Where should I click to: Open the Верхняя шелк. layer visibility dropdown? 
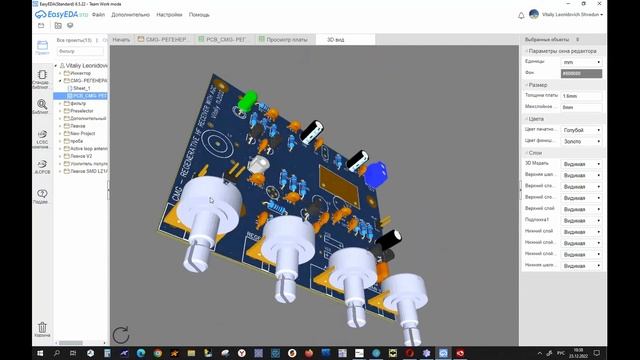(x=581, y=175)
